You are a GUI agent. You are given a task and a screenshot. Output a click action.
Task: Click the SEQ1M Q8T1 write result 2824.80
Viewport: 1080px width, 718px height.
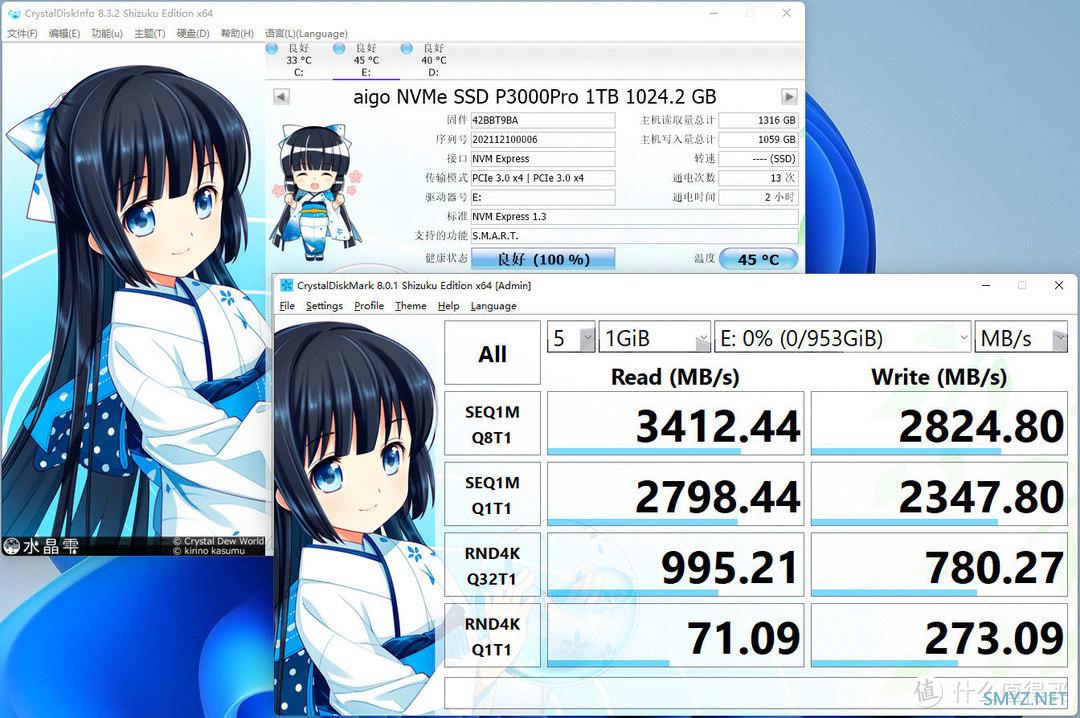(939, 424)
